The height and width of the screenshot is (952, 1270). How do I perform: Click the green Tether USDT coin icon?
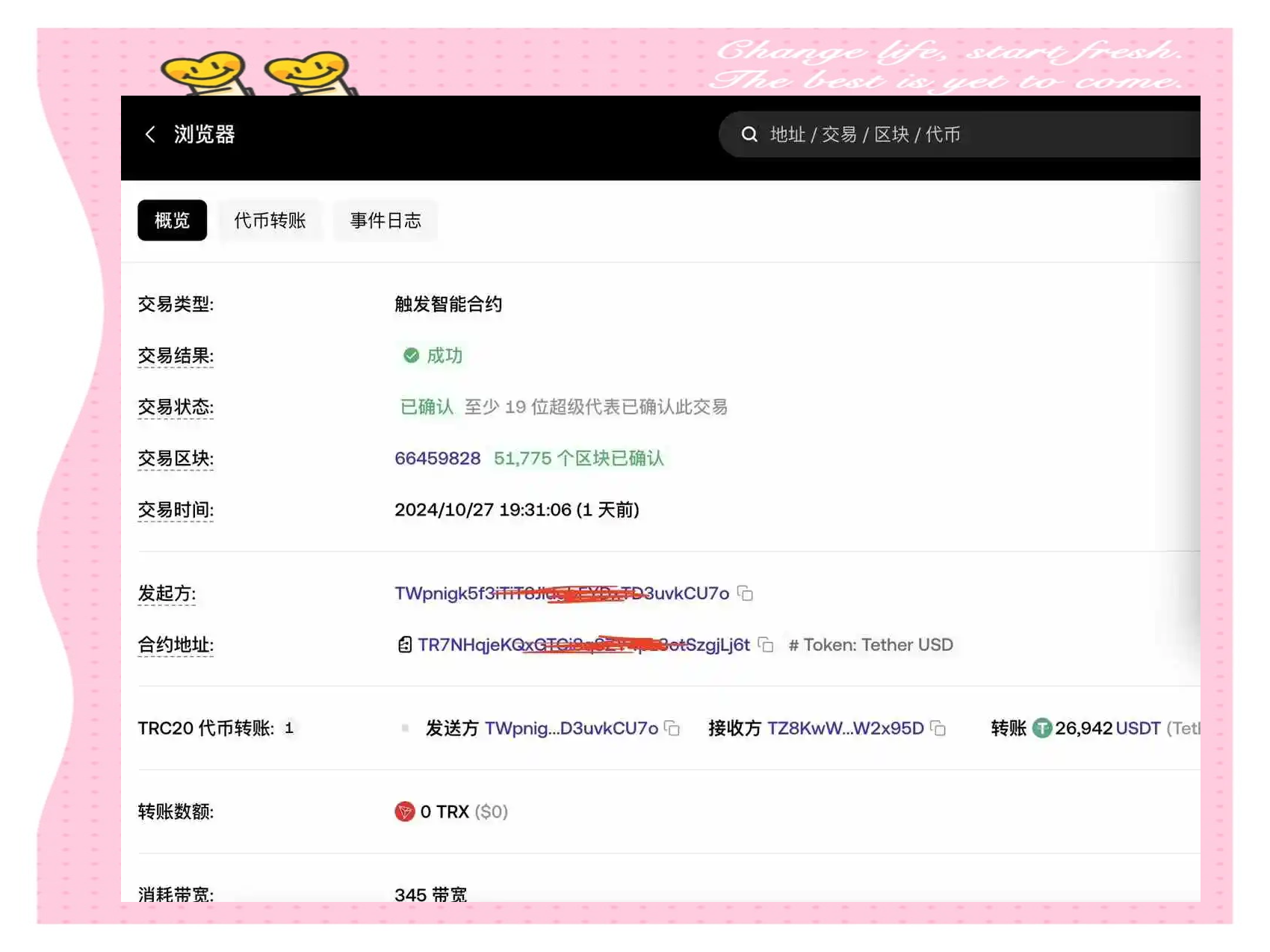pos(1042,729)
